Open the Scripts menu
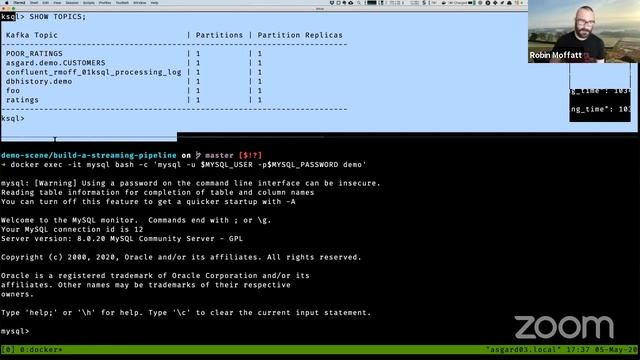The width and height of the screenshot is (640, 360). click(89, 3)
